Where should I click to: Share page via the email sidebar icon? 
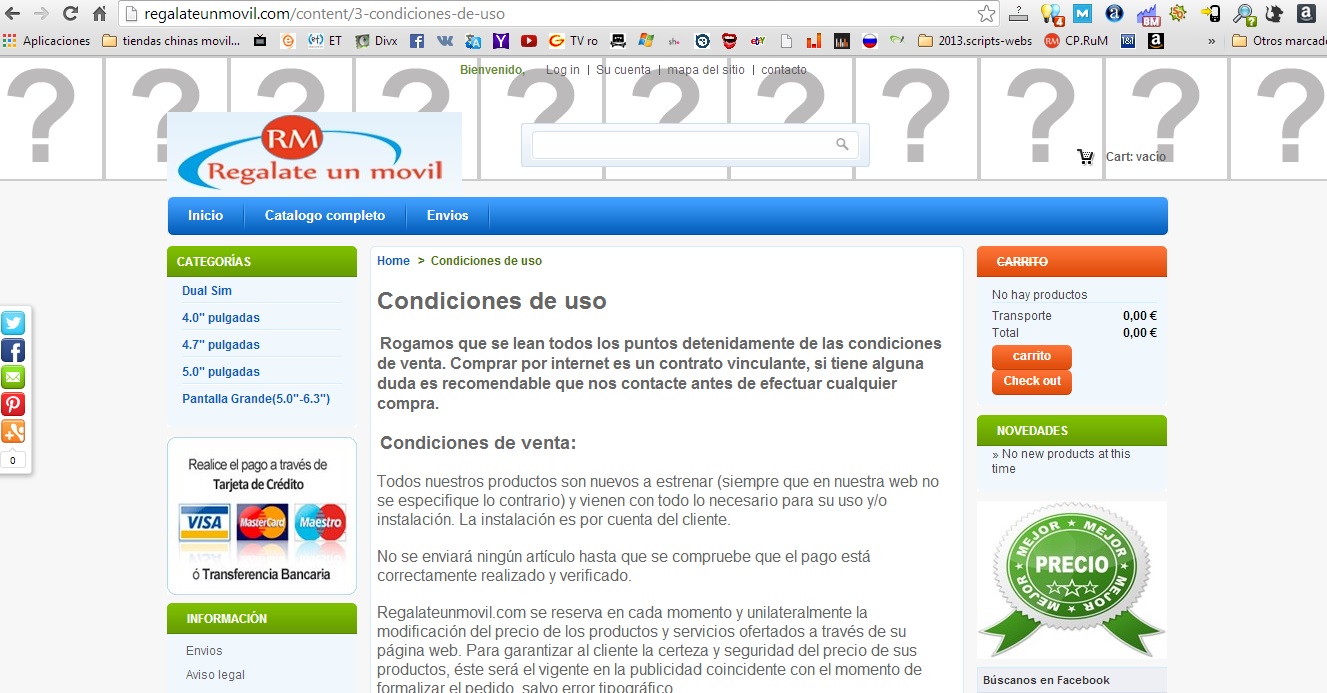tap(13, 377)
